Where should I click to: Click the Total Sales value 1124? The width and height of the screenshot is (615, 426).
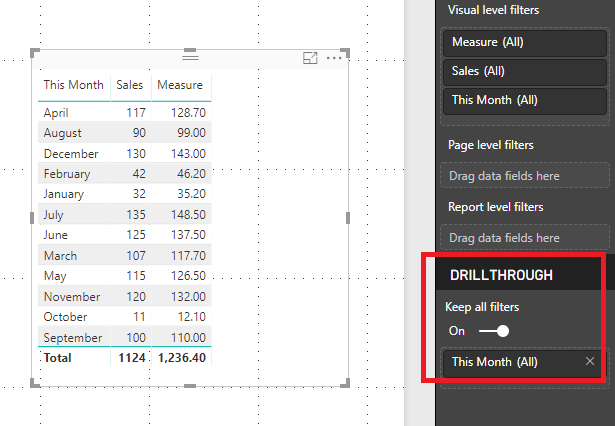click(x=132, y=358)
